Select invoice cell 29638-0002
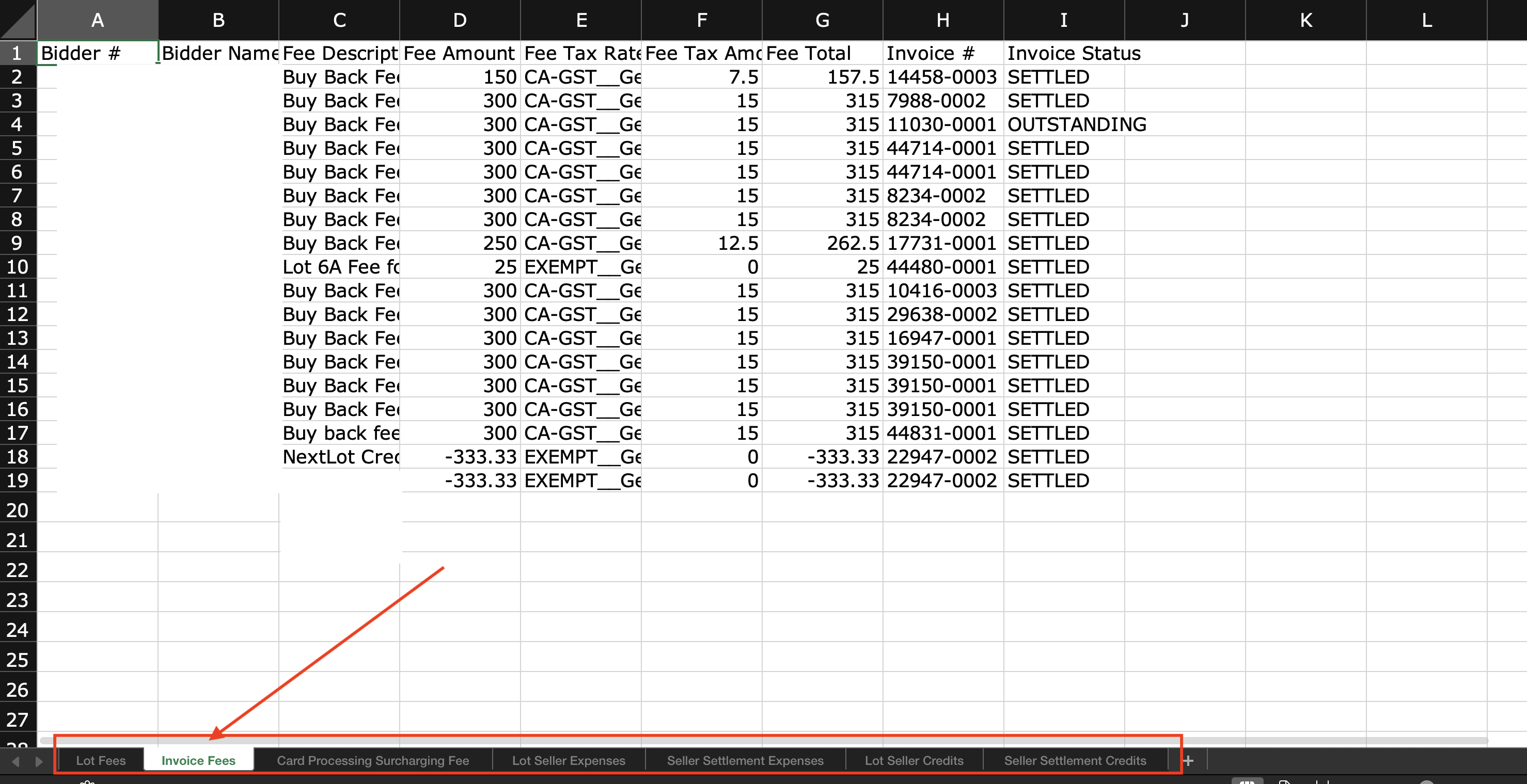Image resolution: width=1527 pixels, height=784 pixels. pyautogui.click(x=943, y=315)
